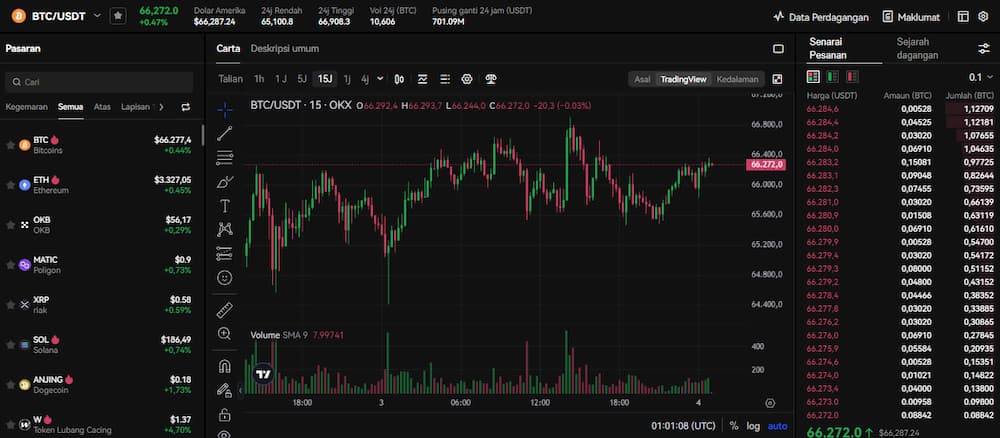Switch to Deskripsi umum tab

point(284,48)
